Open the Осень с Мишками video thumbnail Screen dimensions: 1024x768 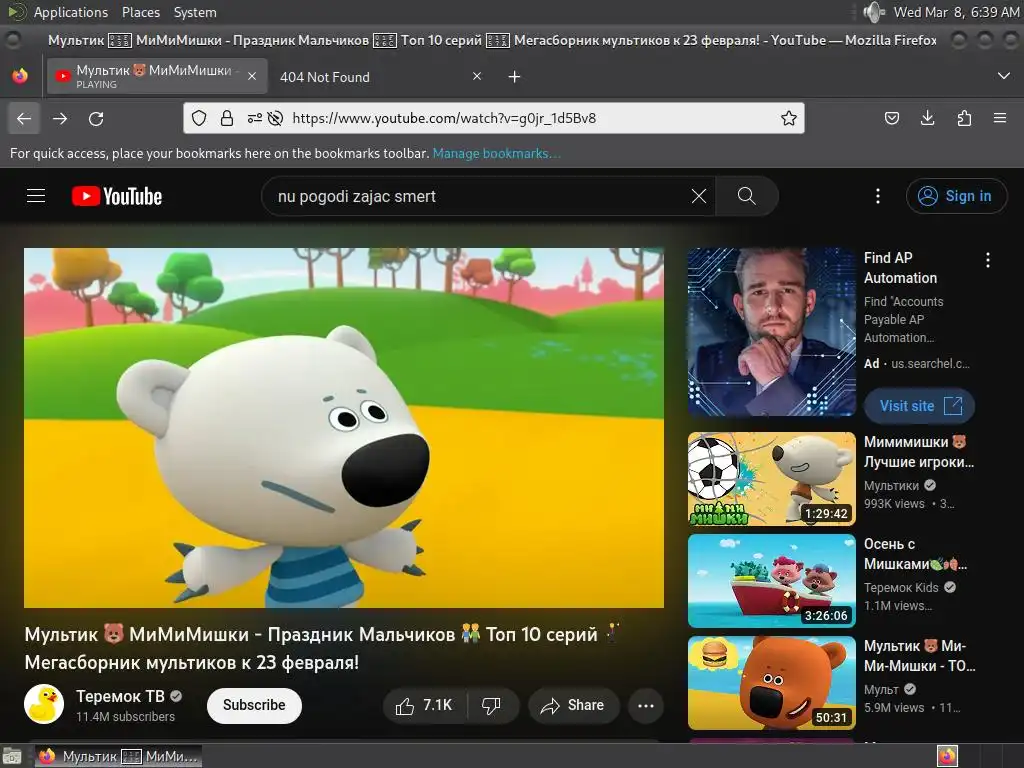click(x=771, y=581)
